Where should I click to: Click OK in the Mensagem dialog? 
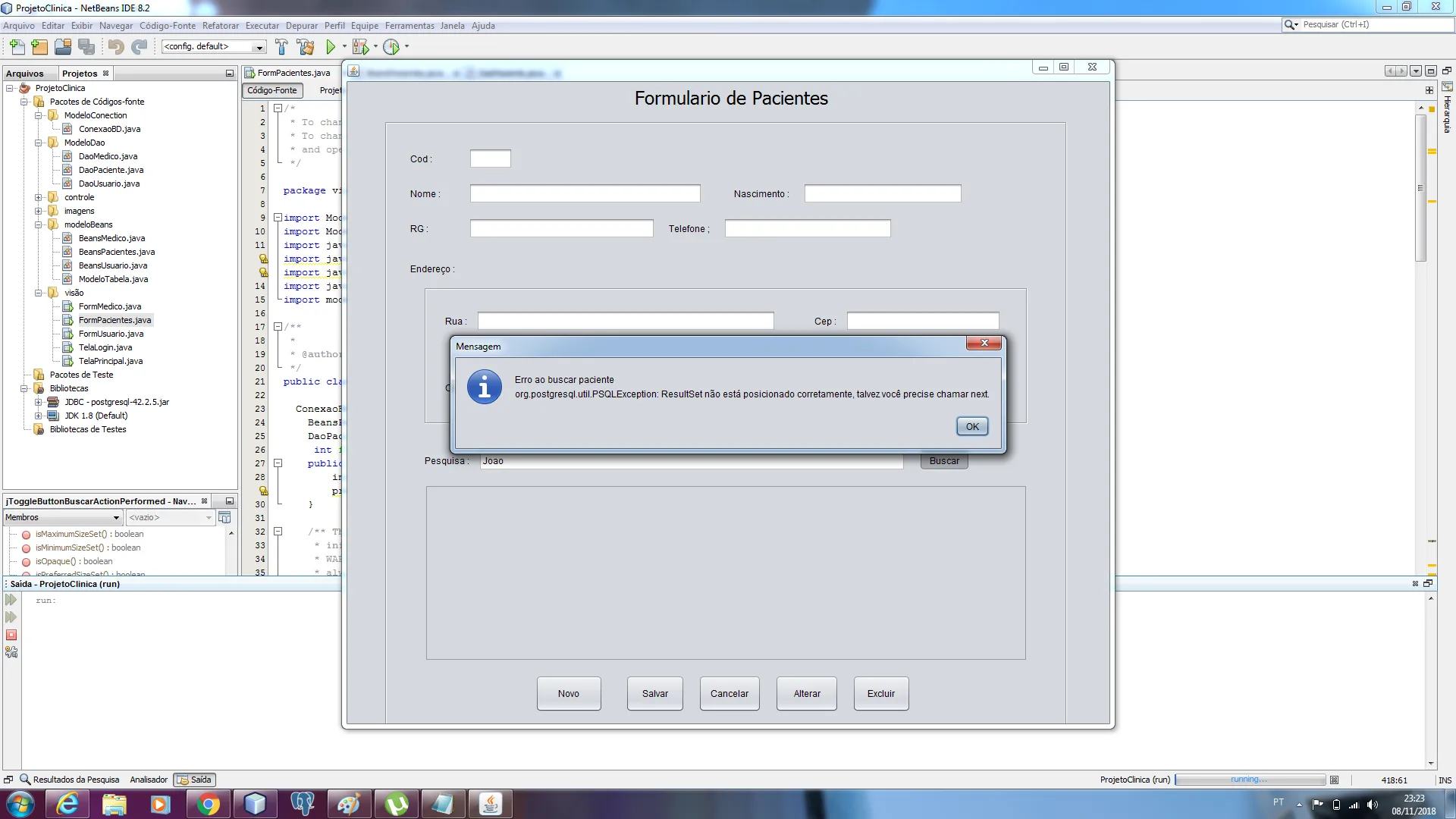pyautogui.click(x=971, y=427)
